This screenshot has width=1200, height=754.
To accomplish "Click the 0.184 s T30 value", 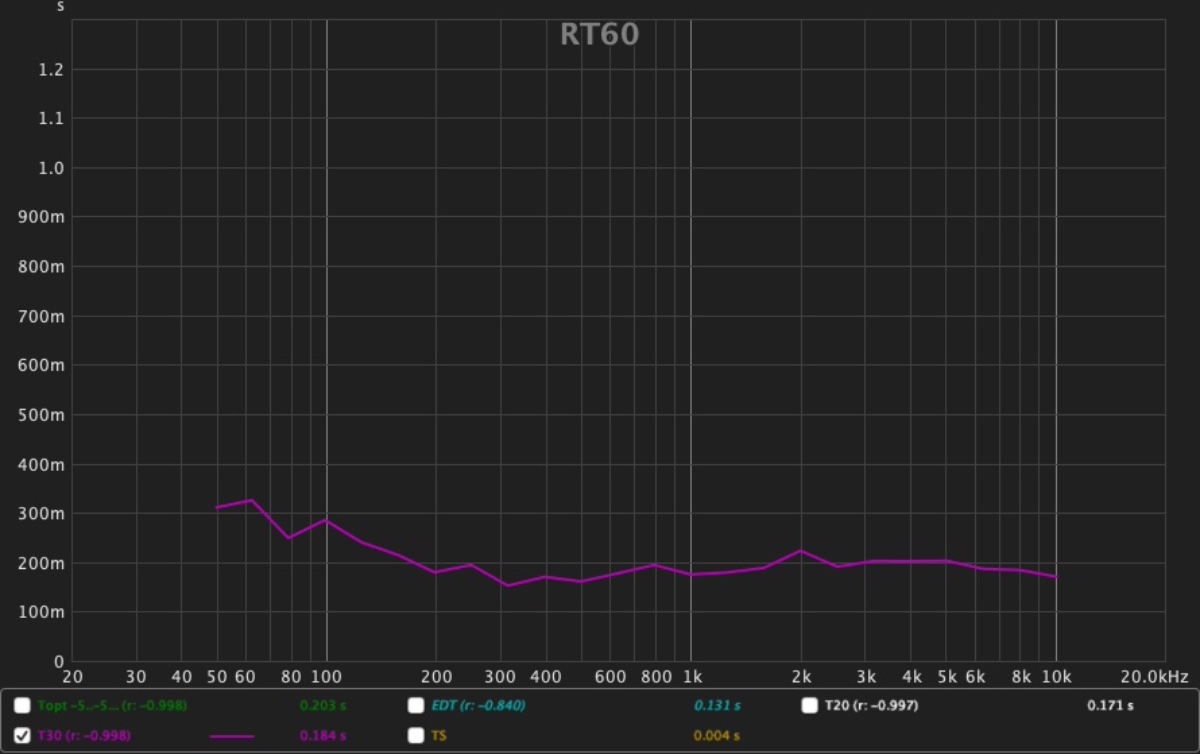I will 322,737.
